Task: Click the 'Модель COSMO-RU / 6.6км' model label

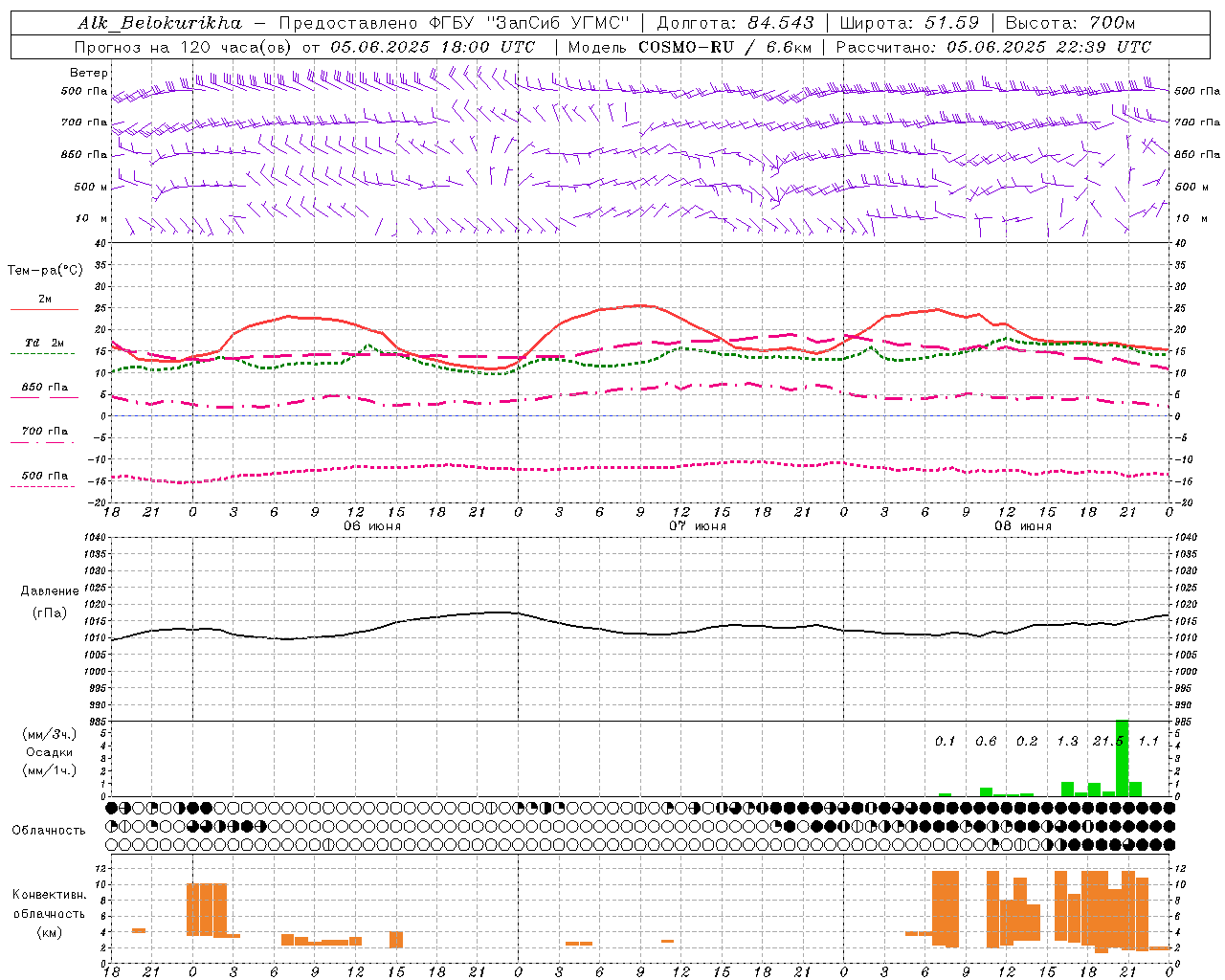Action: point(690,47)
